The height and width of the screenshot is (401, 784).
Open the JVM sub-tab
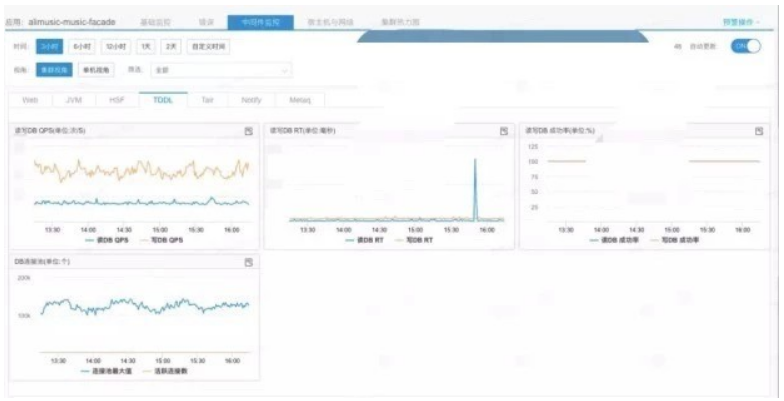(x=74, y=100)
